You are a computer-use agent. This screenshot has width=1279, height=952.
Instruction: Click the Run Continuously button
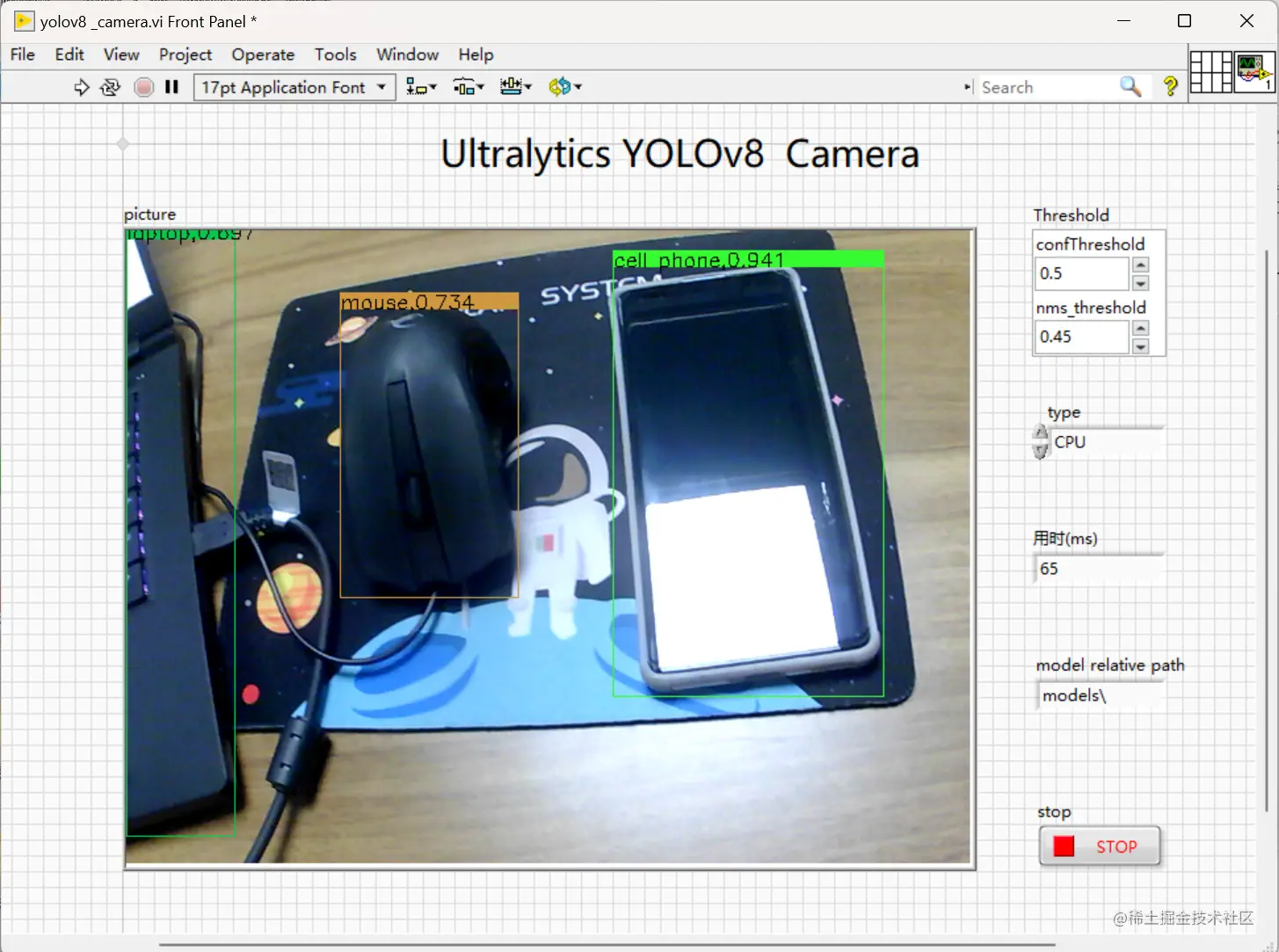(x=111, y=87)
